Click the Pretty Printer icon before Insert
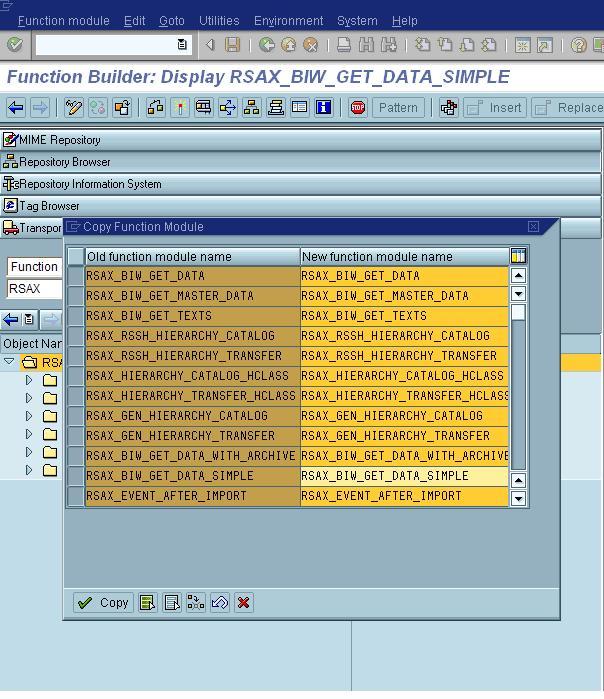Viewport: 604px width, 699px height. click(x=449, y=107)
